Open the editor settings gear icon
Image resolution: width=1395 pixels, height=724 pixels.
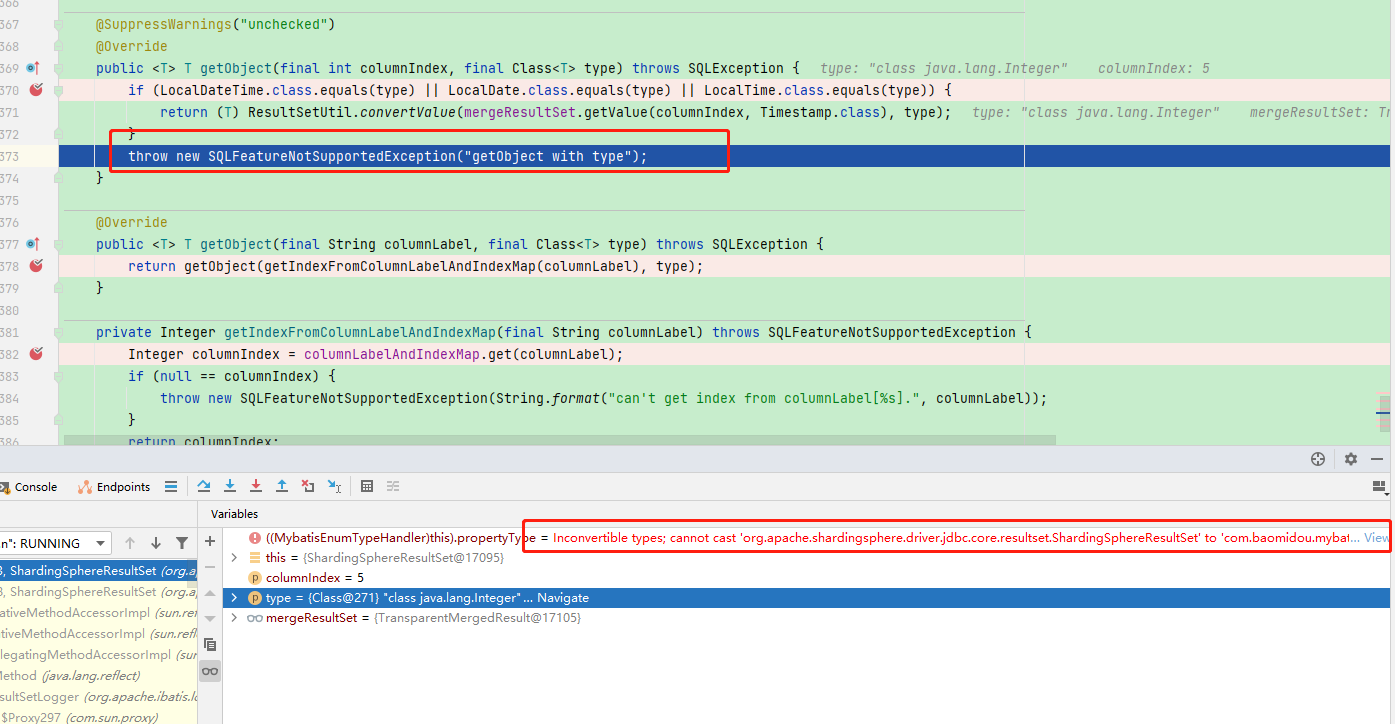[1350, 458]
